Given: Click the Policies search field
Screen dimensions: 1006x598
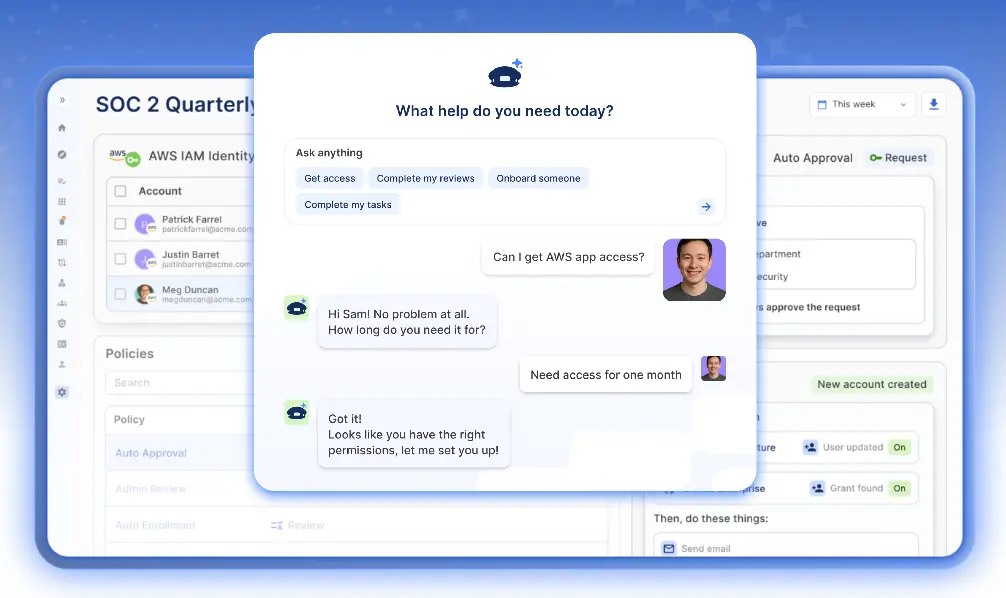Looking at the screenshot, I should pos(180,383).
